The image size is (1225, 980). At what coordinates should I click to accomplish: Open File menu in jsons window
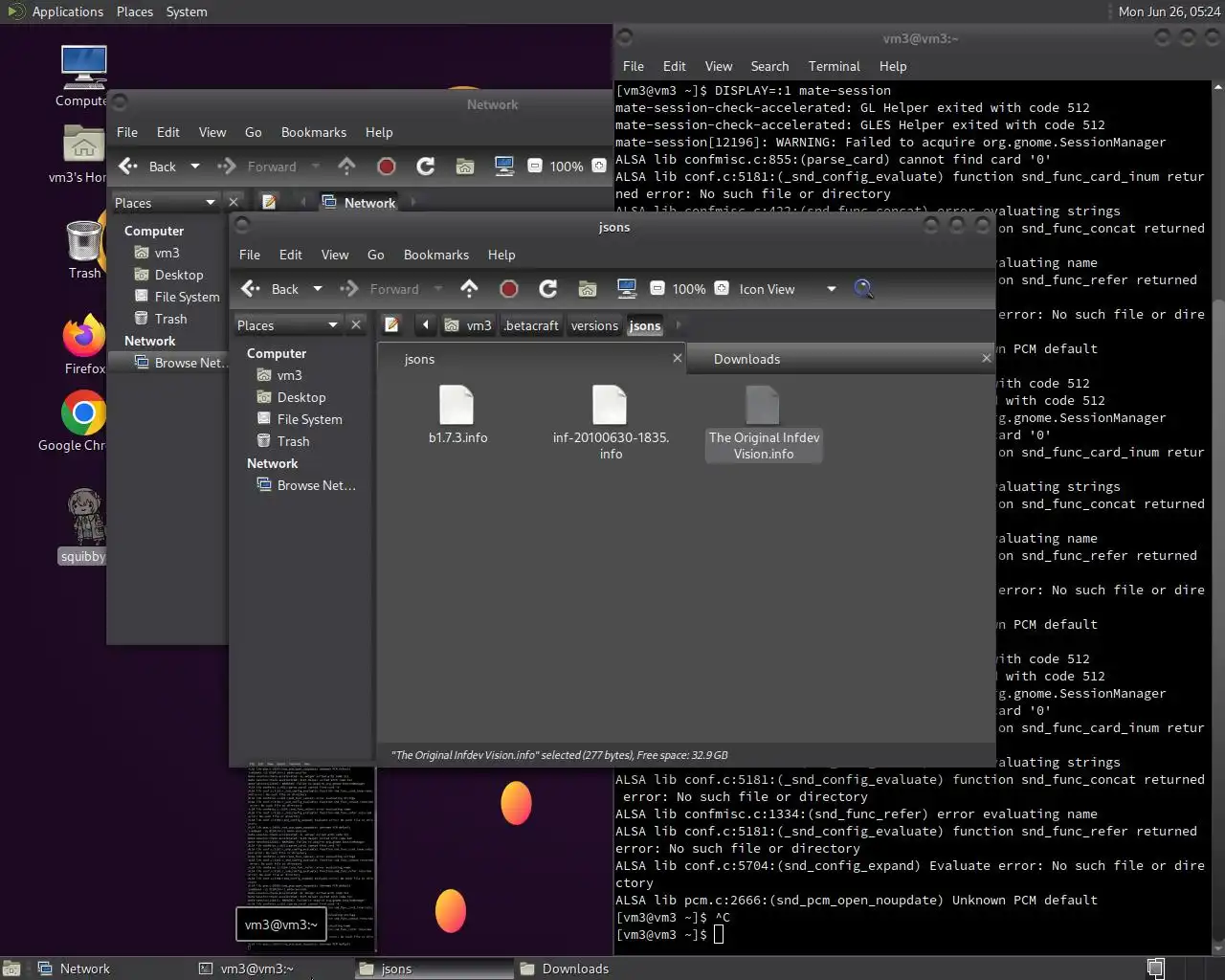(250, 255)
